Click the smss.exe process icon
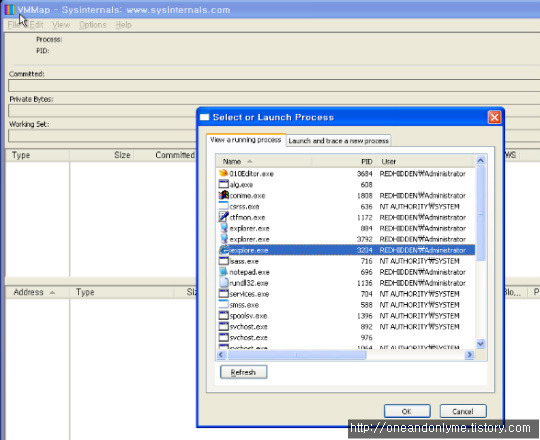Screen dimensions: 540x440 click(x=224, y=304)
